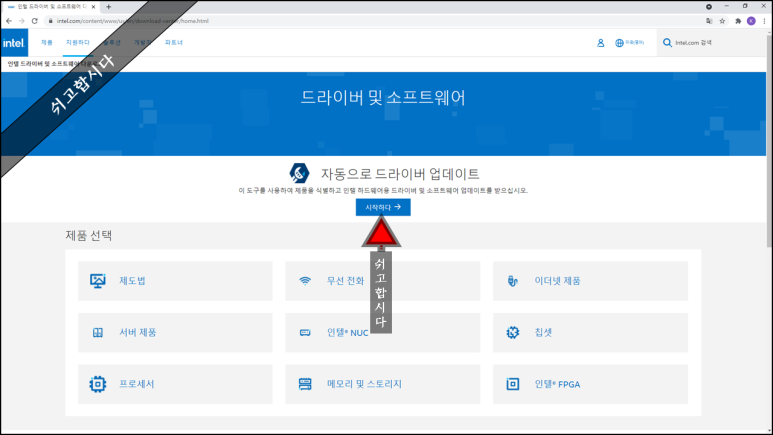The height and width of the screenshot is (435, 773).
Task: Click the translate page icon in address bar
Action: click(709, 21)
